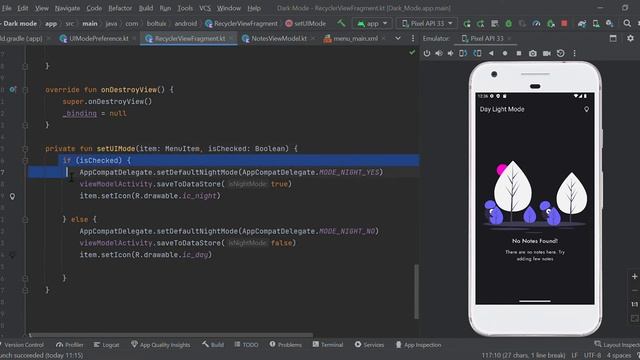This screenshot has height=360, width=640.
Task: Click emulator snapshots clock icon
Action: (560, 53)
